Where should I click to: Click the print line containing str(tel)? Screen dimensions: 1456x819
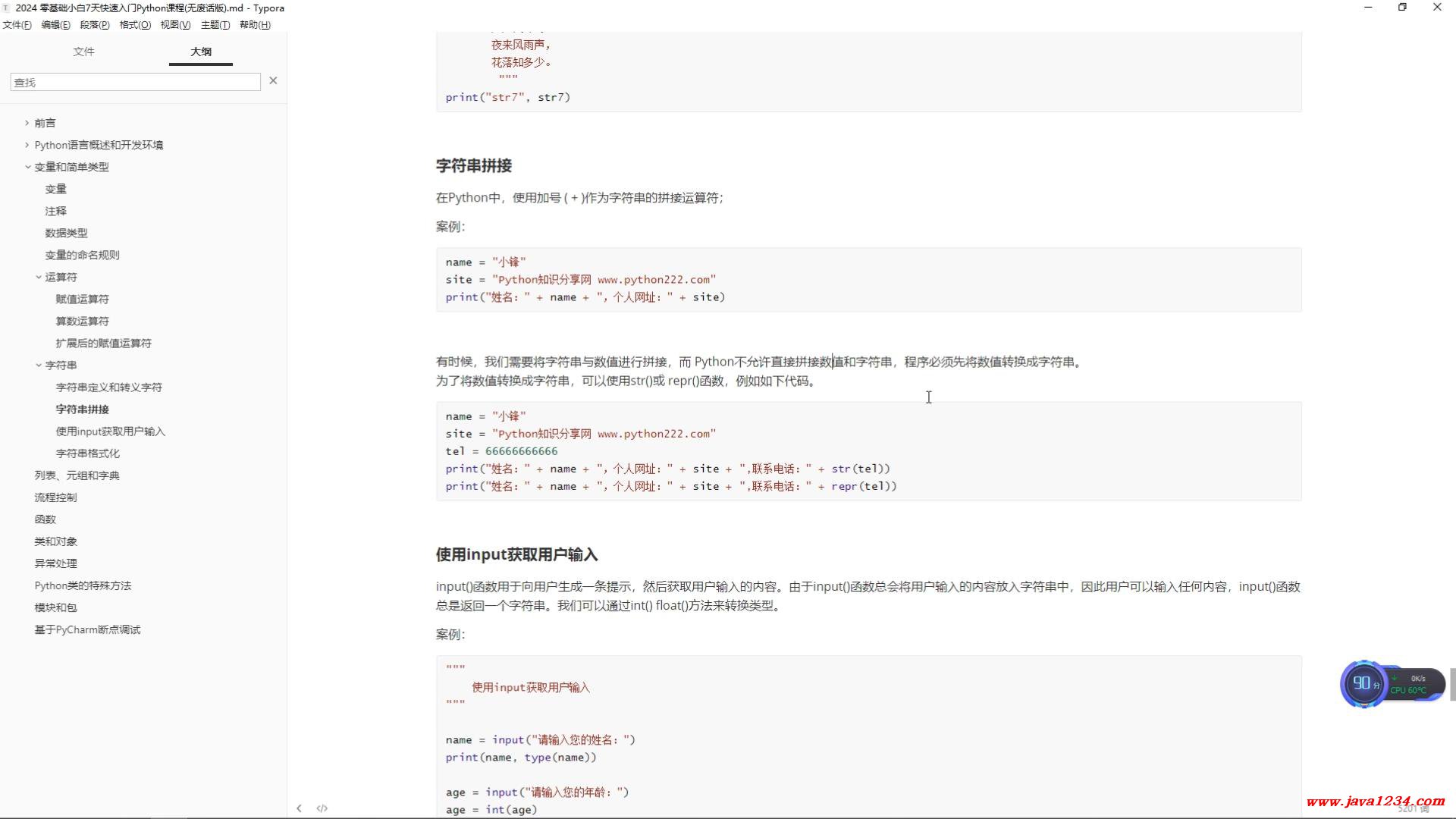(x=668, y=469)
